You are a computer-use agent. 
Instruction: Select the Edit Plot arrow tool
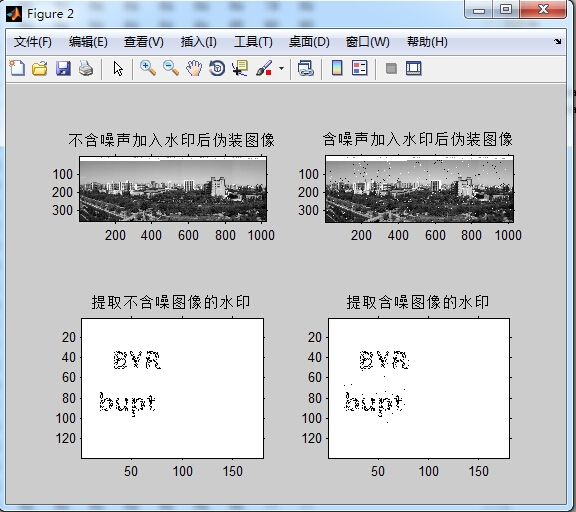coord(118,68)
